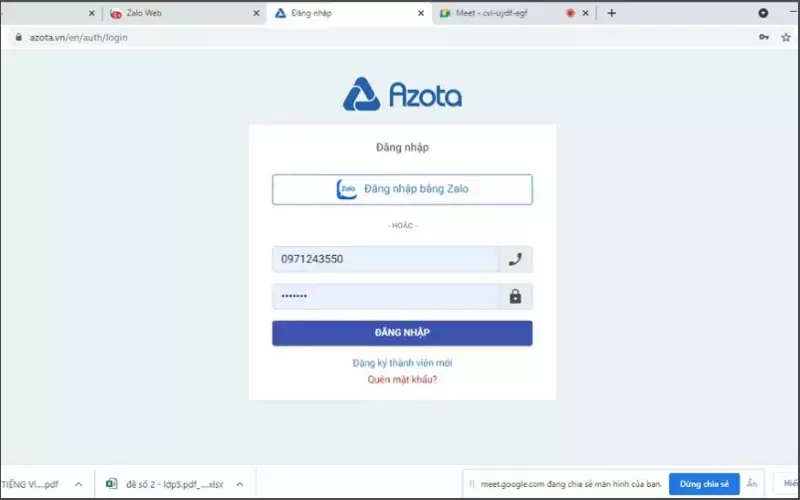Expand options for the TIẾNG VI...pdf download
Screen dimensions: 800x500
tap(79, 484)
